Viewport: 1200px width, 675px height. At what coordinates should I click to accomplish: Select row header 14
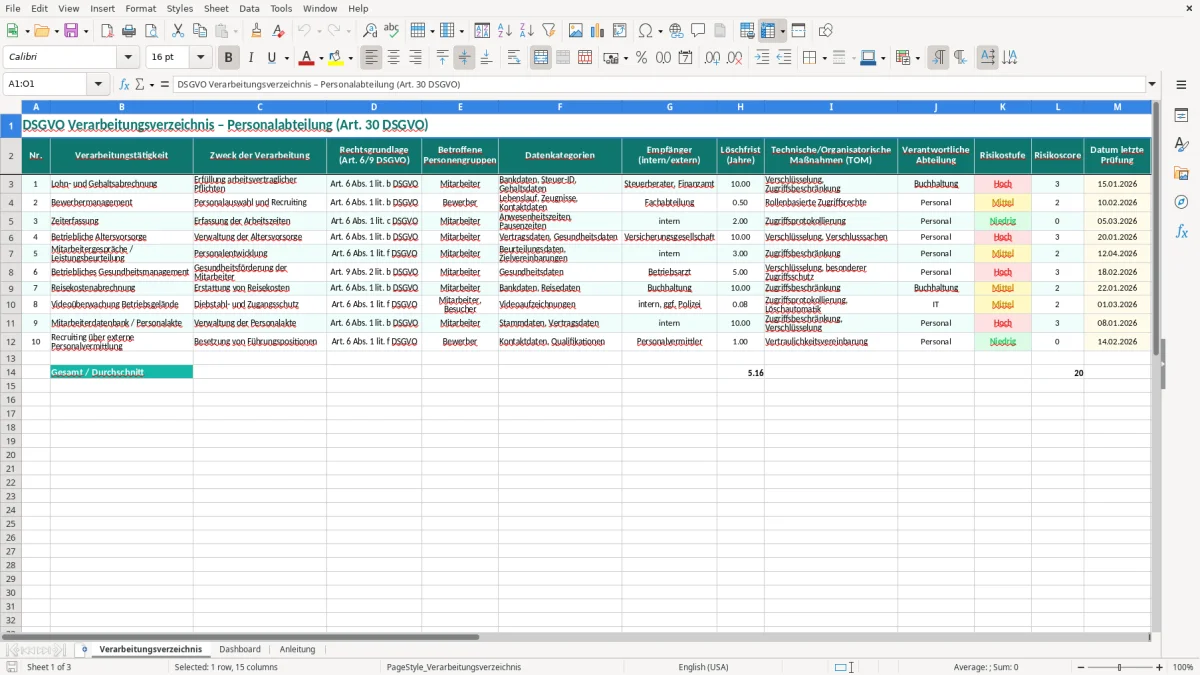pyautogui.click(x=10, y=372)
